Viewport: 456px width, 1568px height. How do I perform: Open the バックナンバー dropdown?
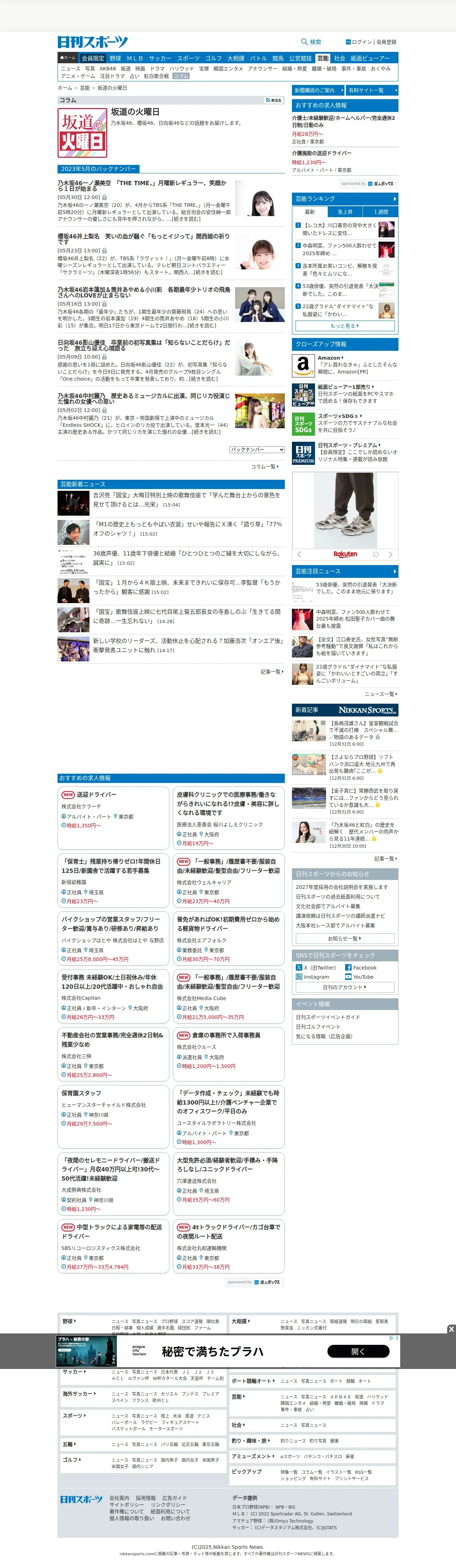257,449
